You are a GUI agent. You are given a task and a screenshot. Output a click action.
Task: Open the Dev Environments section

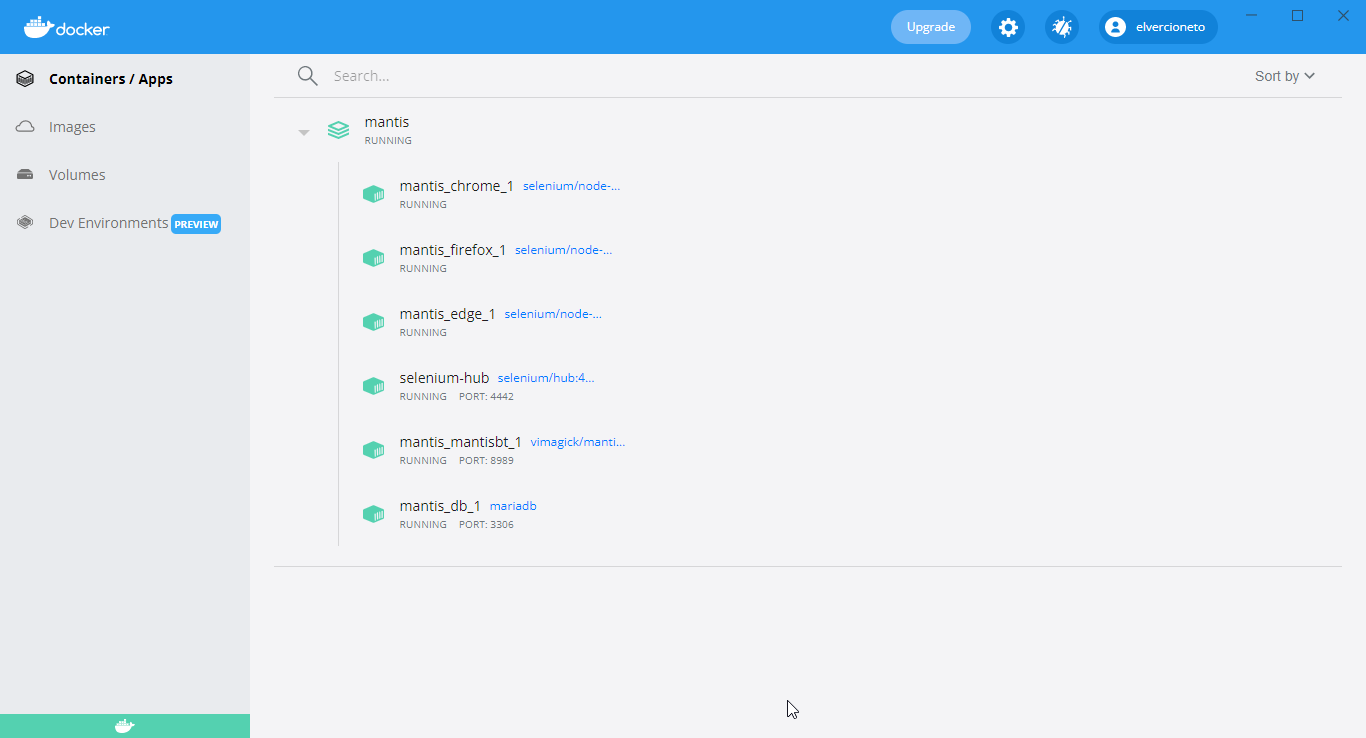109,223
